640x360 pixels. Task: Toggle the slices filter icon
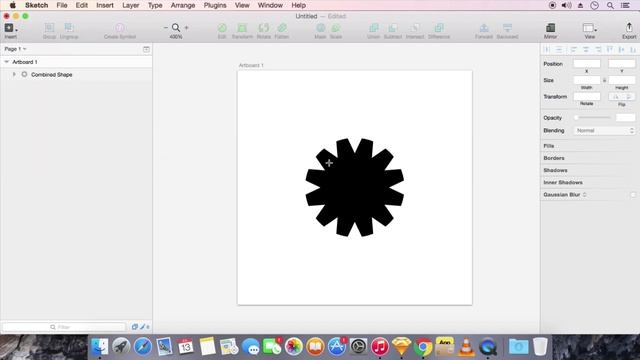pyautogui.click(x=143, y=327)
